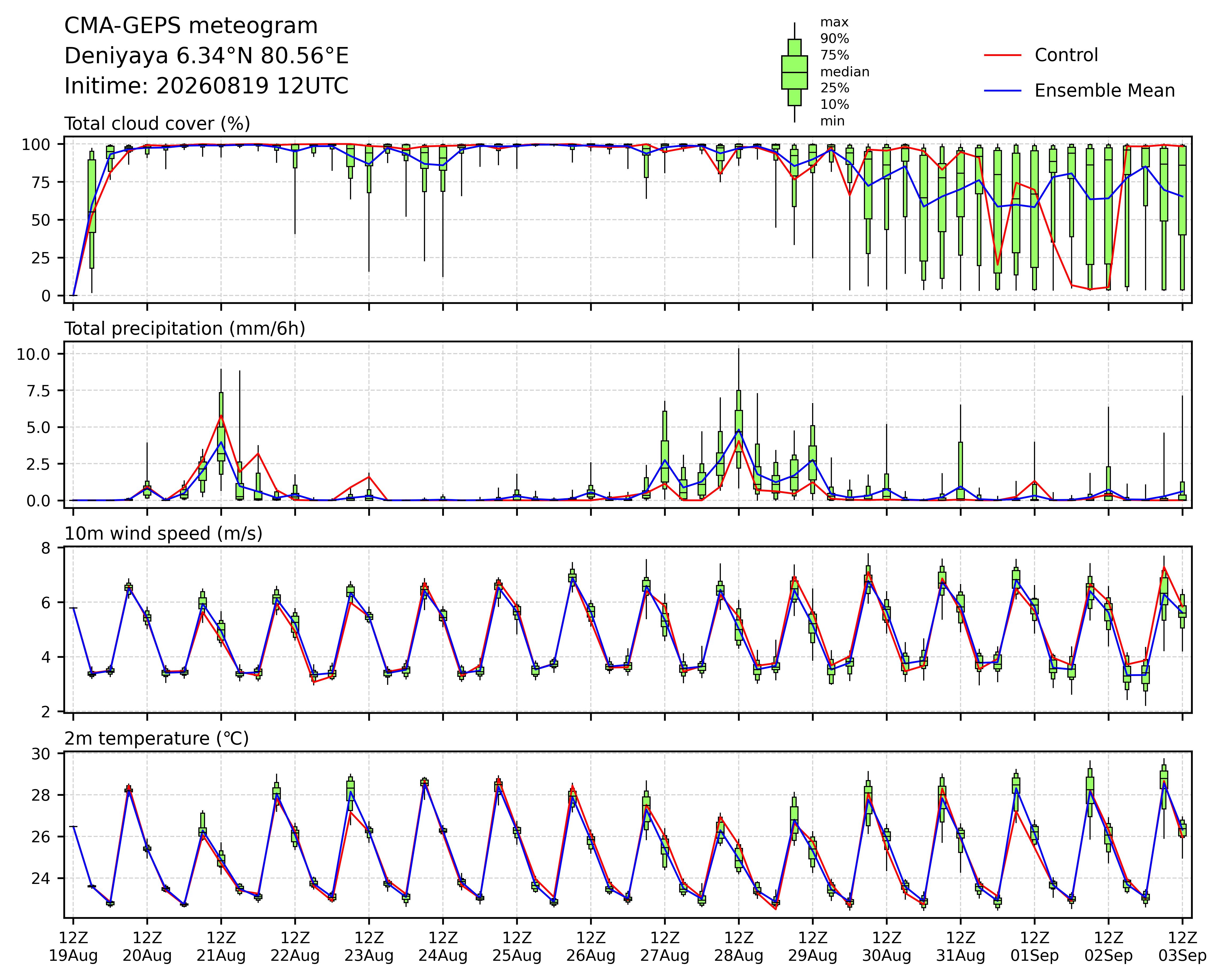Click the 'Total precipitation (mm/6h)' panel title
The height and width of the screenshot is (980, 1223).
[x=185, y=329]
